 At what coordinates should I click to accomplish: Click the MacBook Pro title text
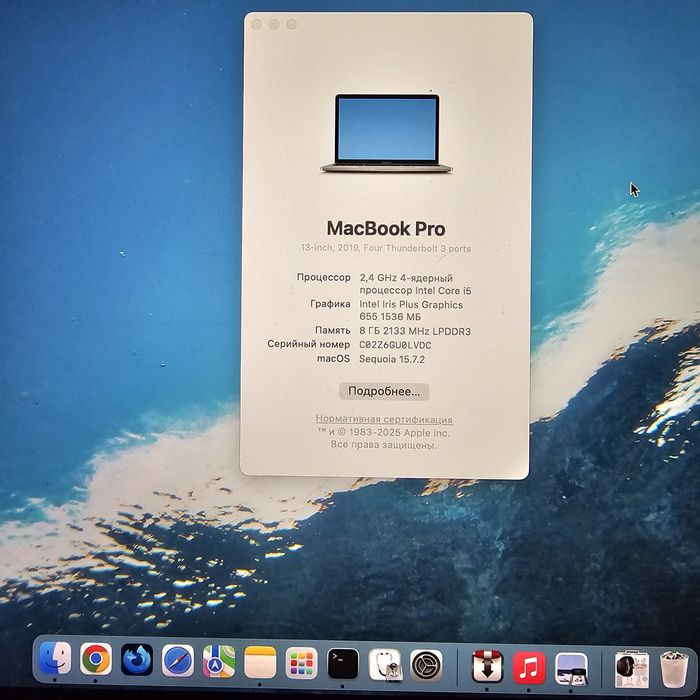pos(386,229)
